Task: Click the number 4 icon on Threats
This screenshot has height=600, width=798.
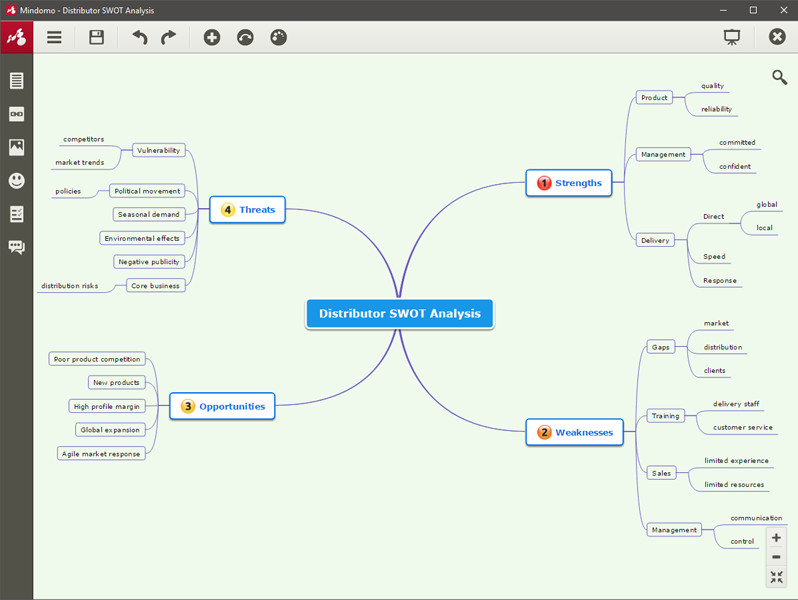Action: (x=227, y=210)
